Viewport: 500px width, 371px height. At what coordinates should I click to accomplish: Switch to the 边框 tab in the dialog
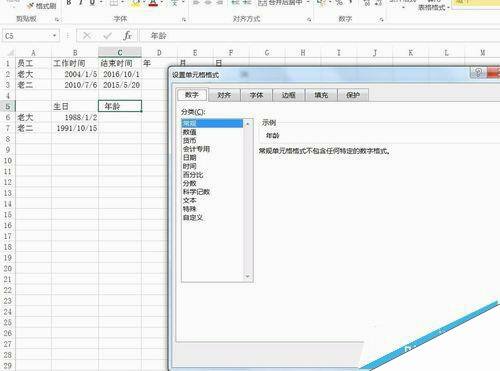[289, 95]
